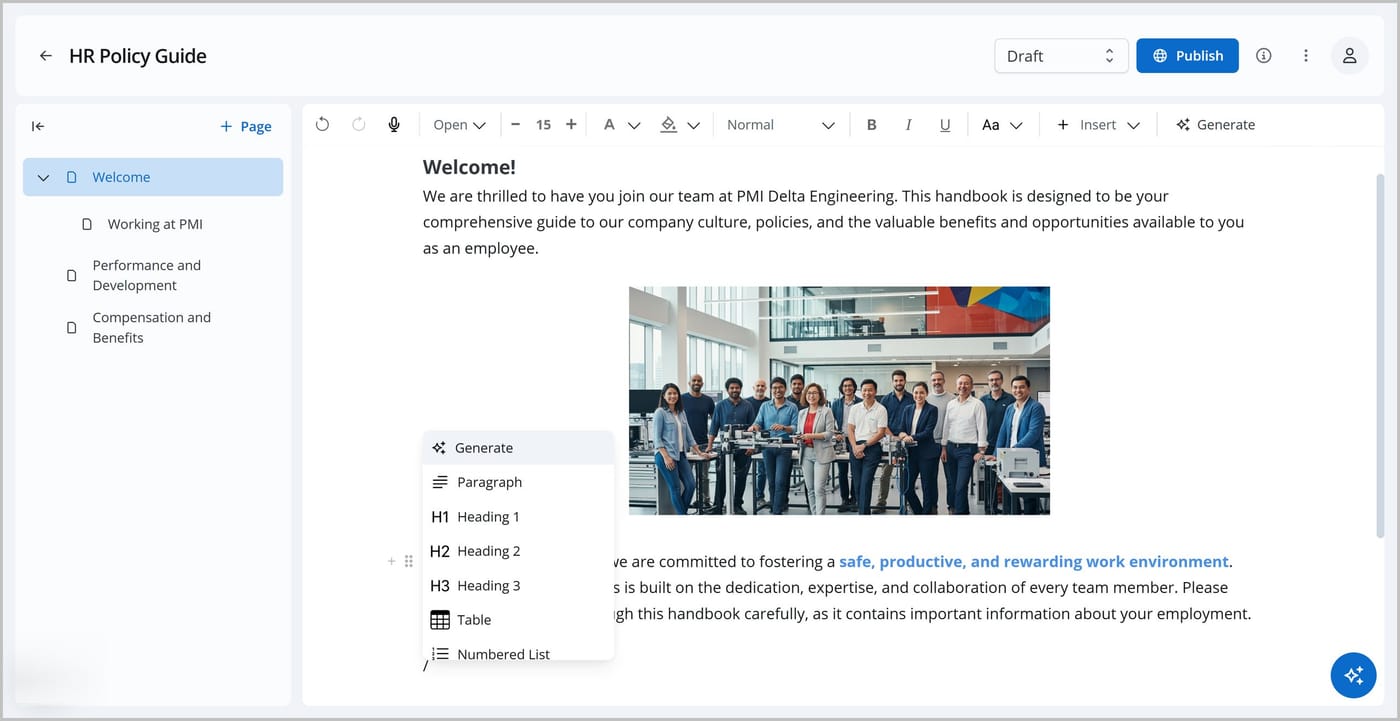Screen dimensions: 1400x721
Task: Toggle underline formatting
Action: (x=945, y=125)
